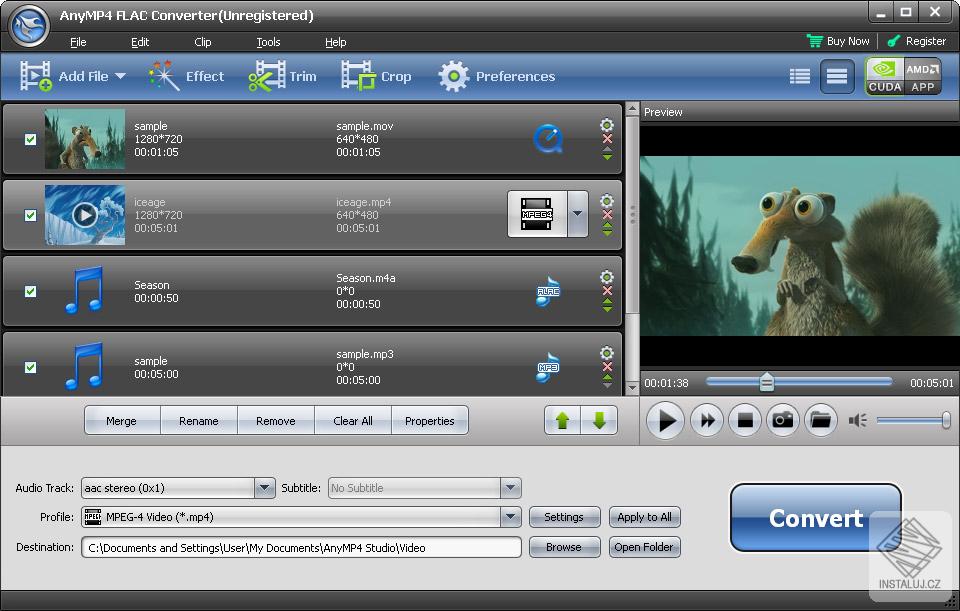Start conversion with the Convert button
The width and height of the screenshot is (960, 611).
(x=815, y=518)
